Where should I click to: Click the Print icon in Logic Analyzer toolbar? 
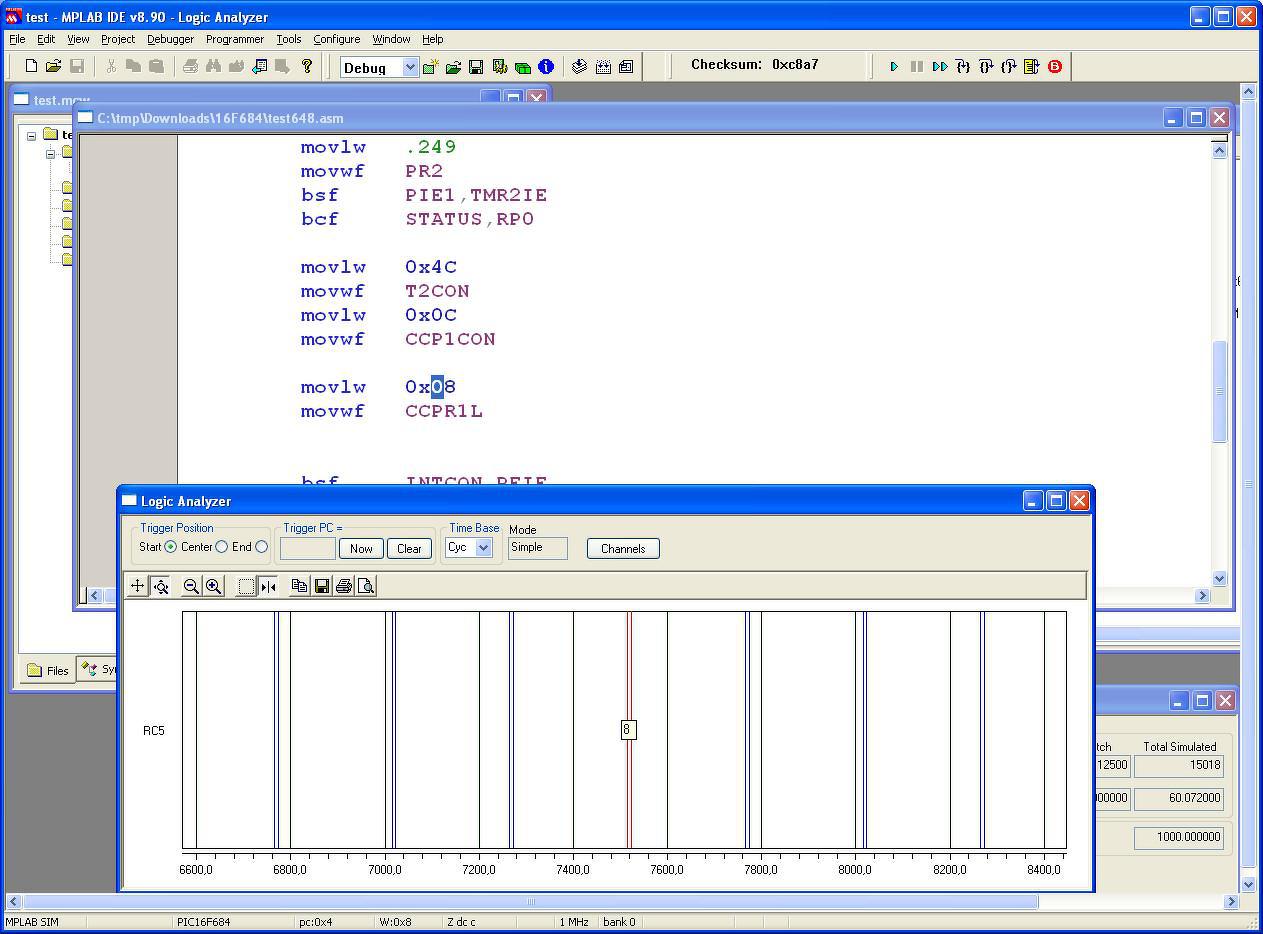[344, 587]
